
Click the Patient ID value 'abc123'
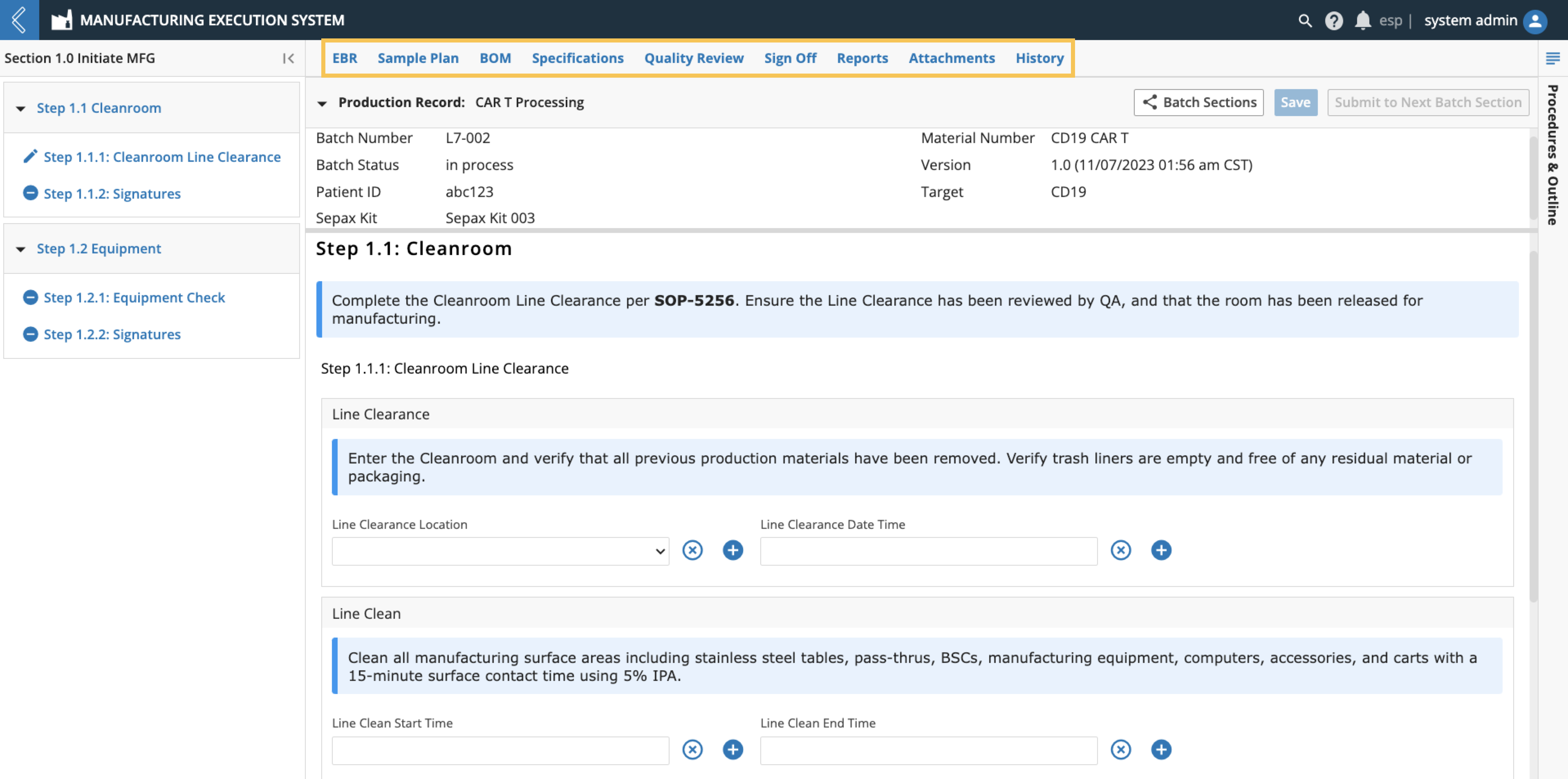[469, 191]
